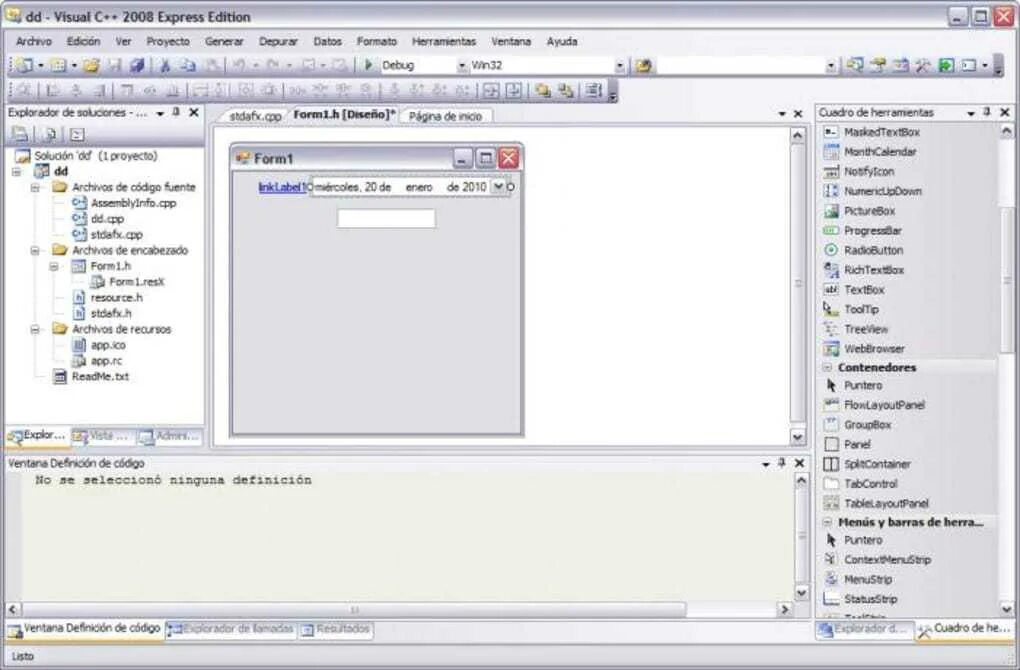Collapse Menús y barras de herramientas section
Viewport: 1020px width, 670px height.
(827, 522)
